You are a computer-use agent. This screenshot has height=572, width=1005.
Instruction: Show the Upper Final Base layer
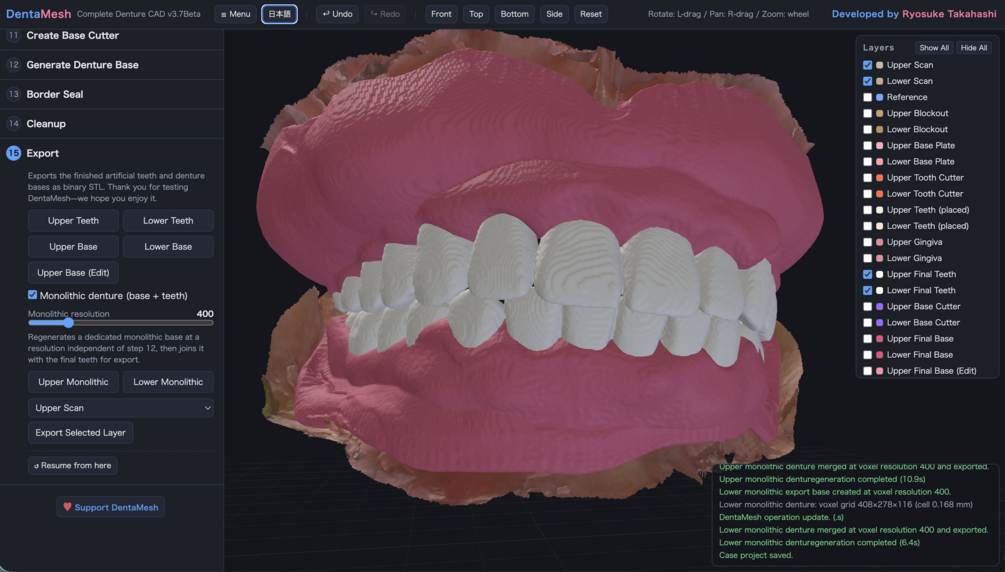867,339
